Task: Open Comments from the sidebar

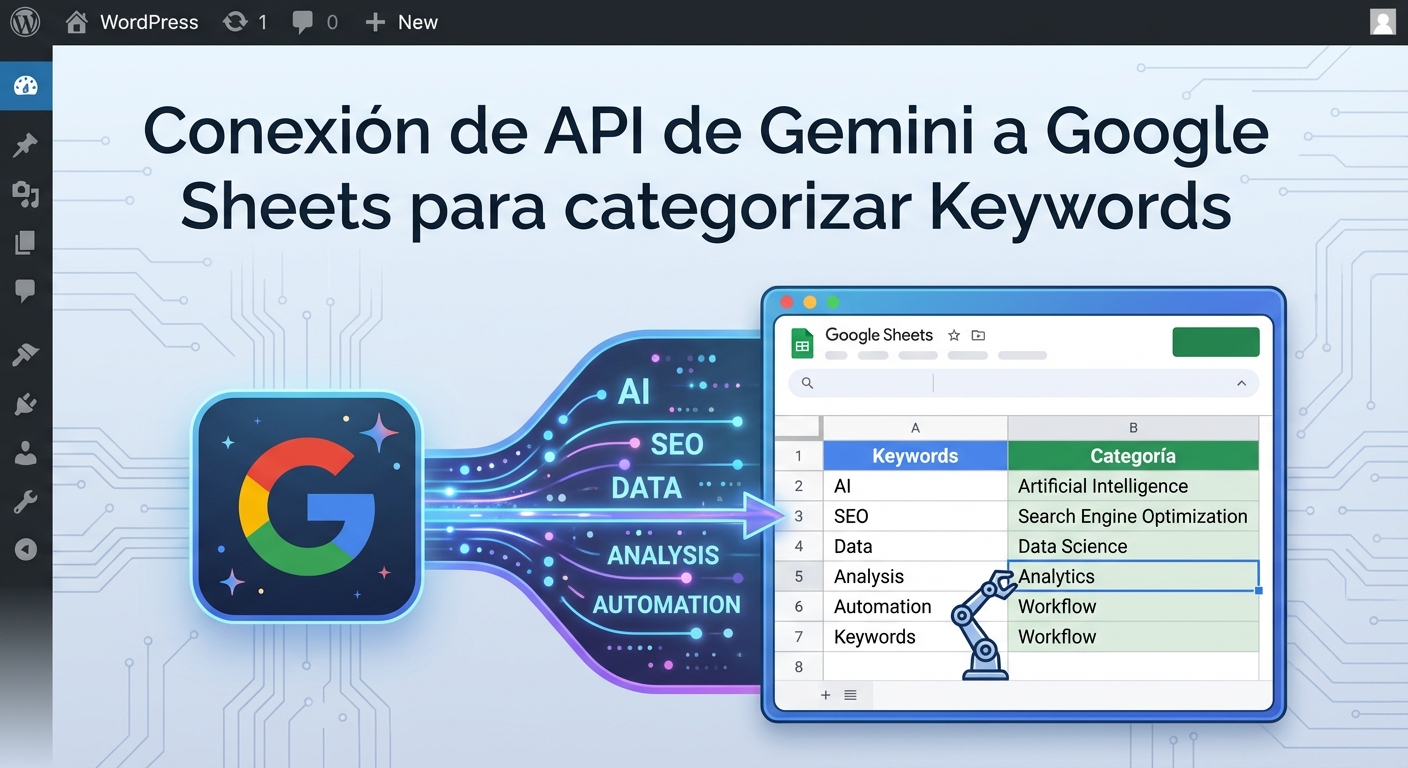Action: (25, 290)
